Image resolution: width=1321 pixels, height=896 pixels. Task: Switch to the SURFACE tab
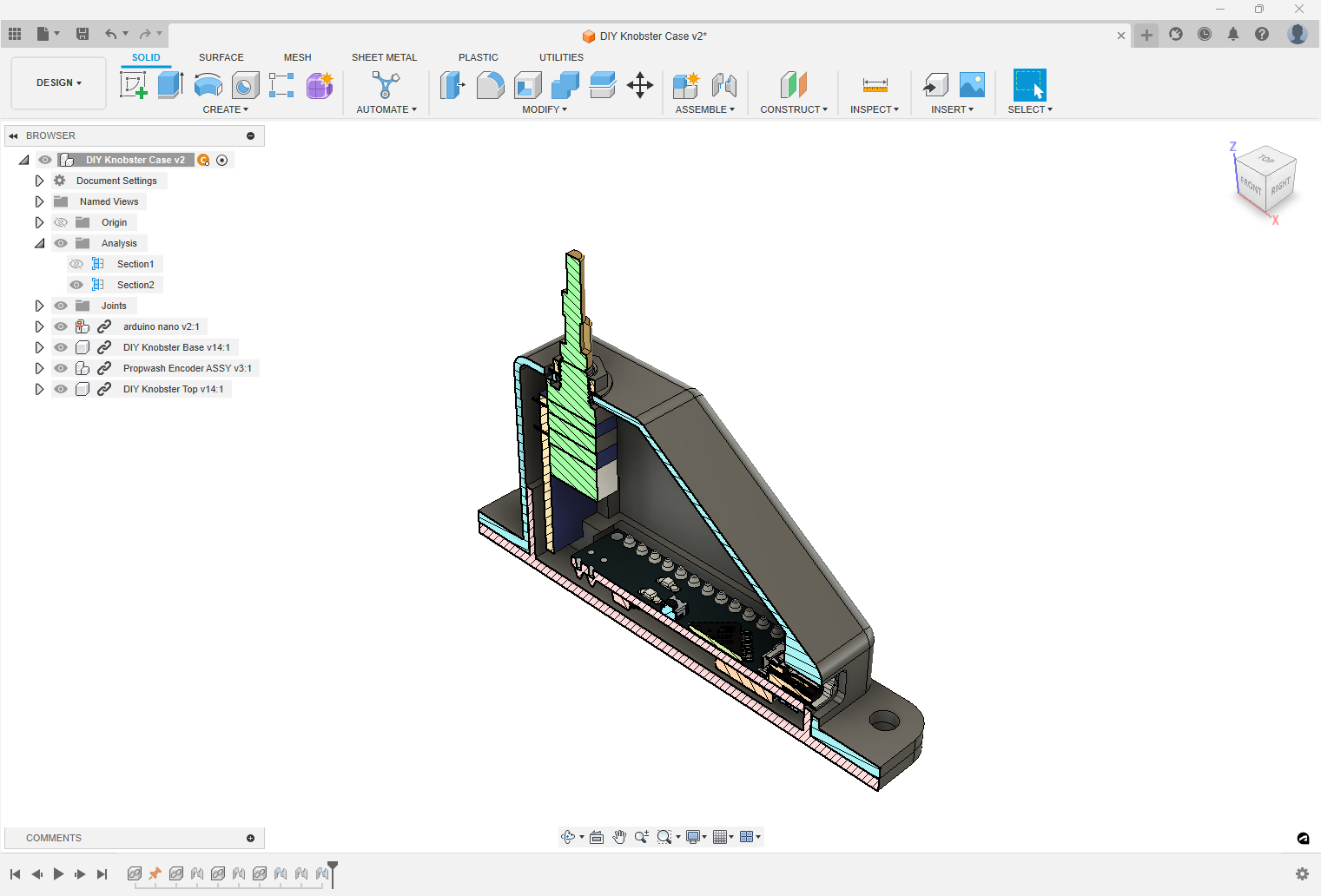click(221, 57)
